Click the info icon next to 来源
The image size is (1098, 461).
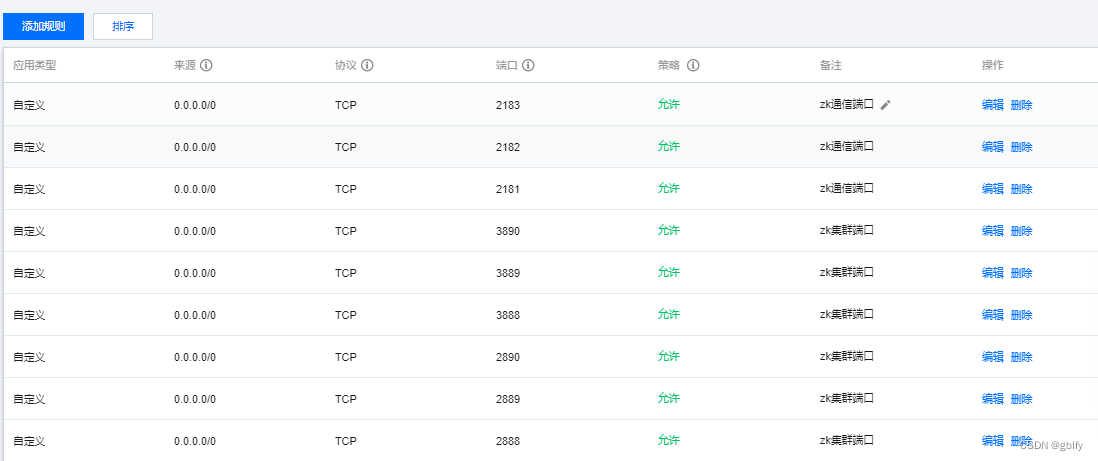[206, 66]
